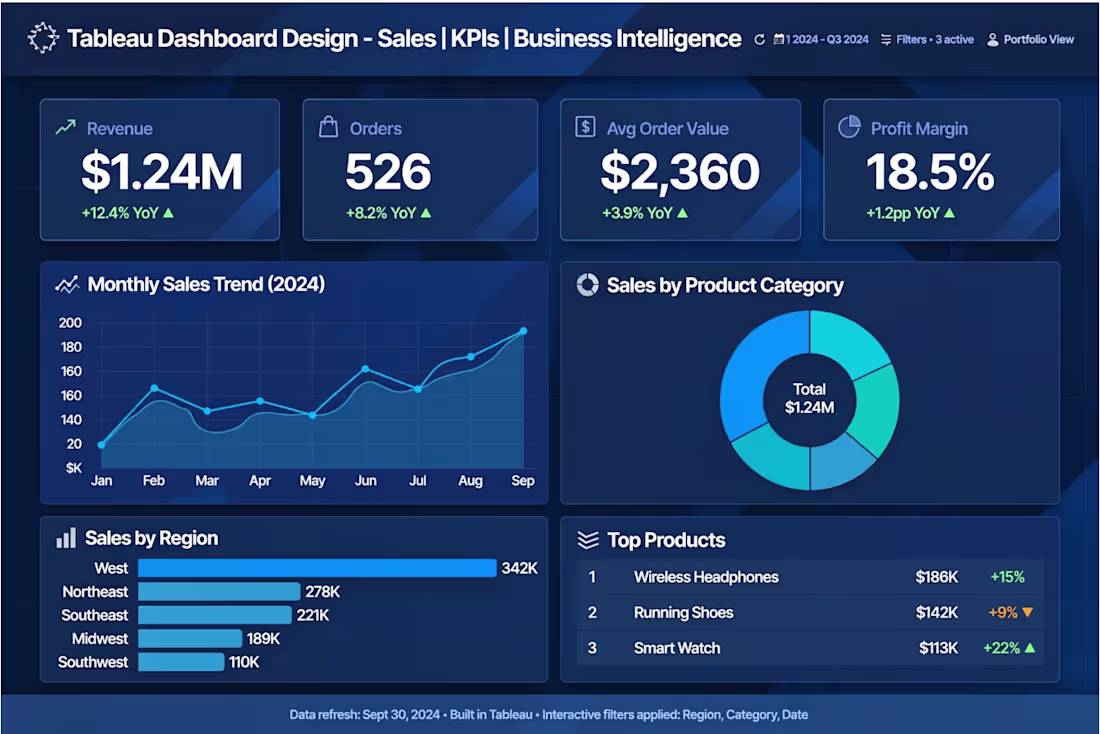Screen dimensions: 1100x734
Task: Click the West region bar
Action: click(317, 568)
